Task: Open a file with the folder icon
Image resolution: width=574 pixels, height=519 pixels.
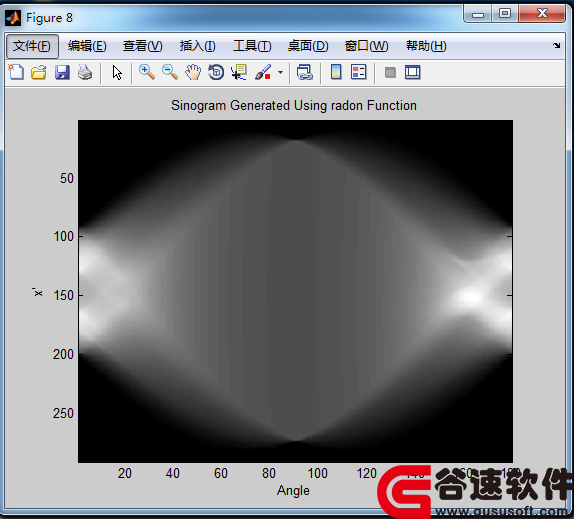Action: 39,72
